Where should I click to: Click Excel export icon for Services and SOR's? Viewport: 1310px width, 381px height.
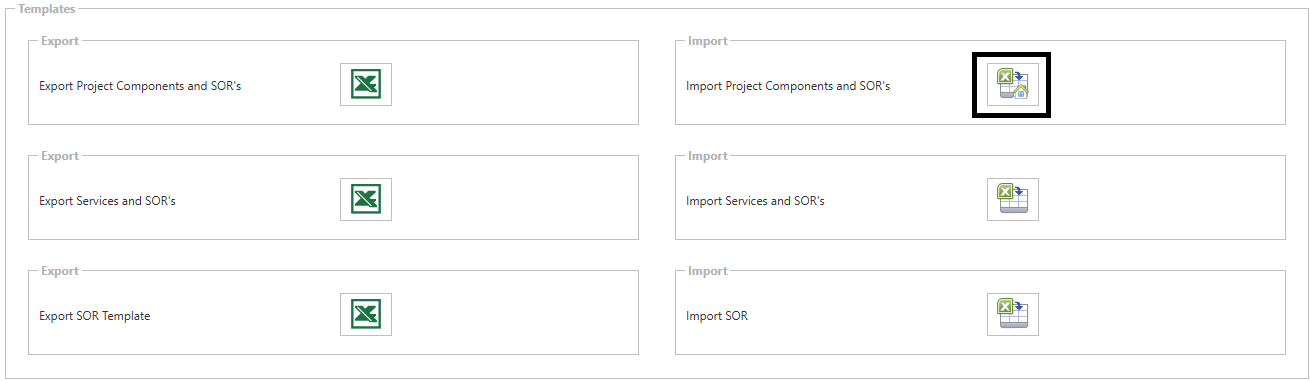(366, 199)
